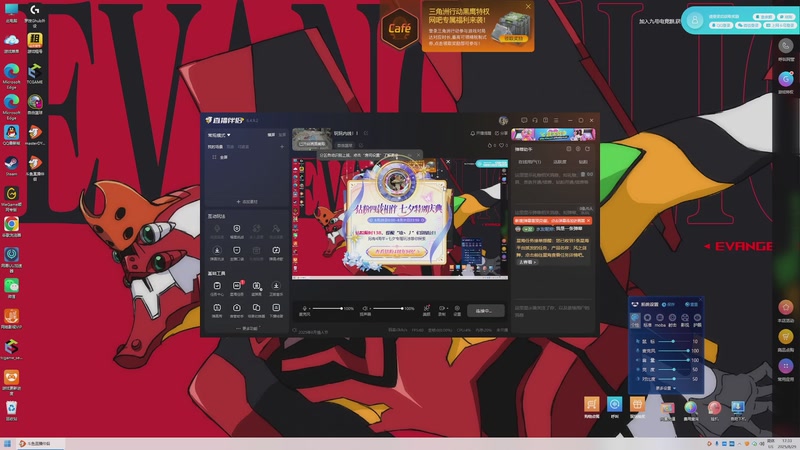Viewport: 800px width, 450px height.
Task: Select the 护眼 eye-care mode in settings panel
Action: click(x=697, y=320)
